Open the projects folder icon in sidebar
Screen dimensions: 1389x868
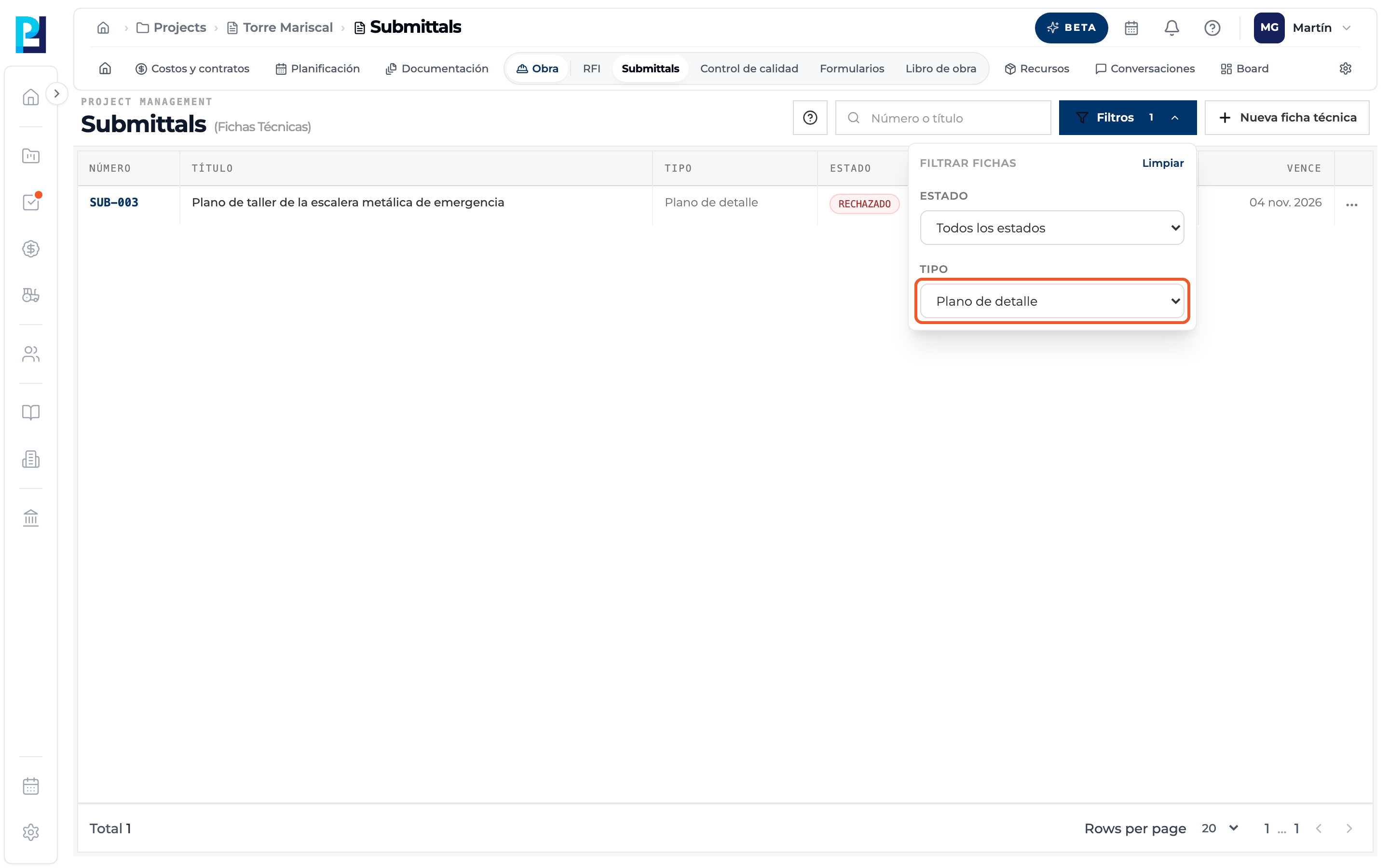(x=30, y=156)
